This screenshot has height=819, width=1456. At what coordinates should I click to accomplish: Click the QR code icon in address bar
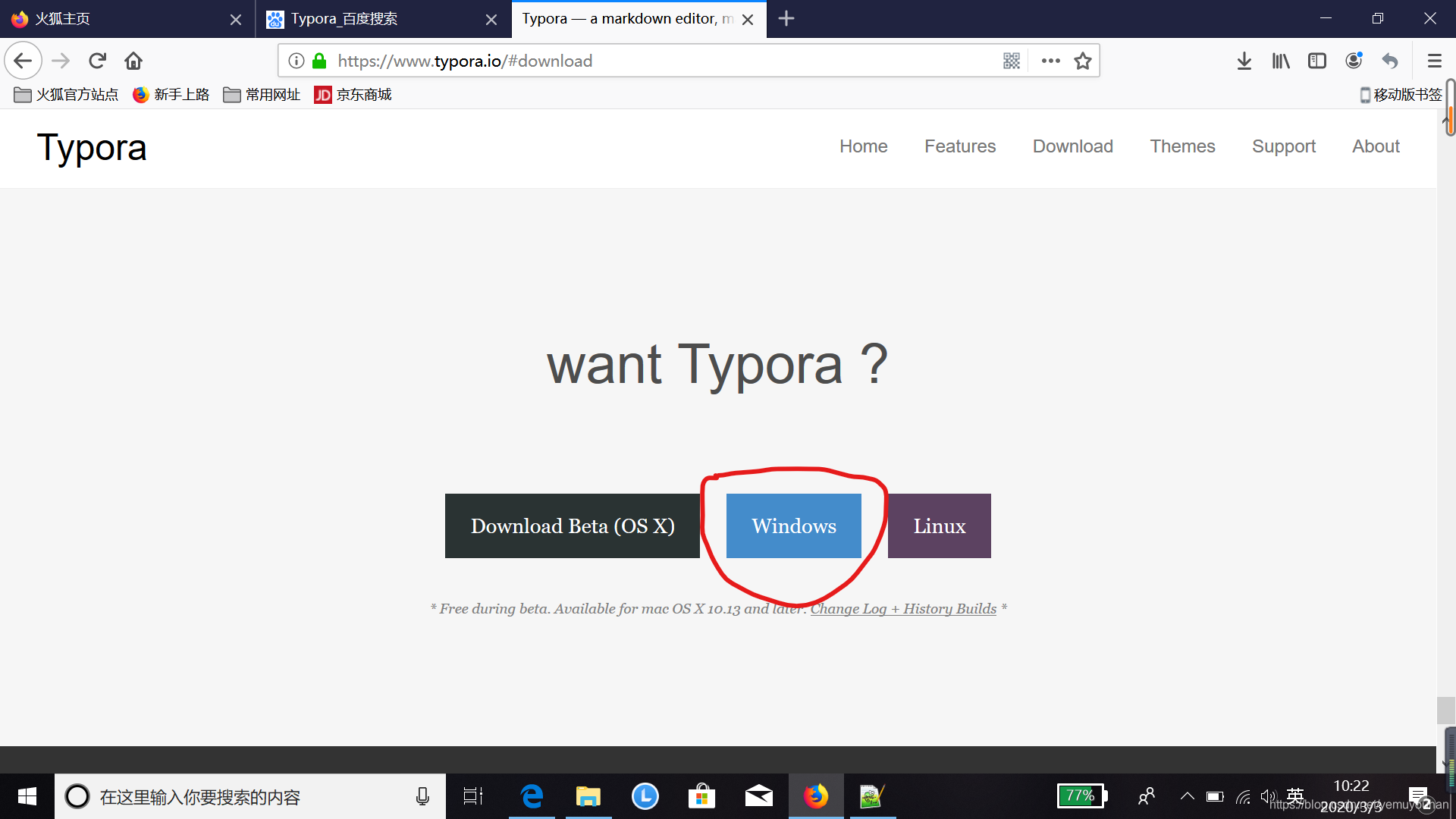click(1012, 61)
